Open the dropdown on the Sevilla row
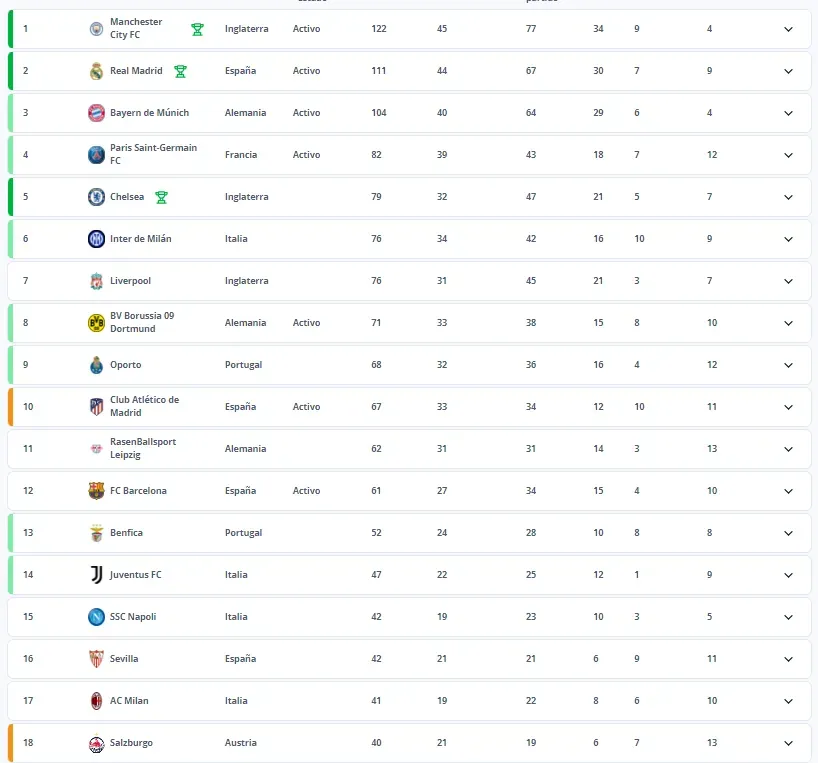818x763 pixels. (788, 658)
